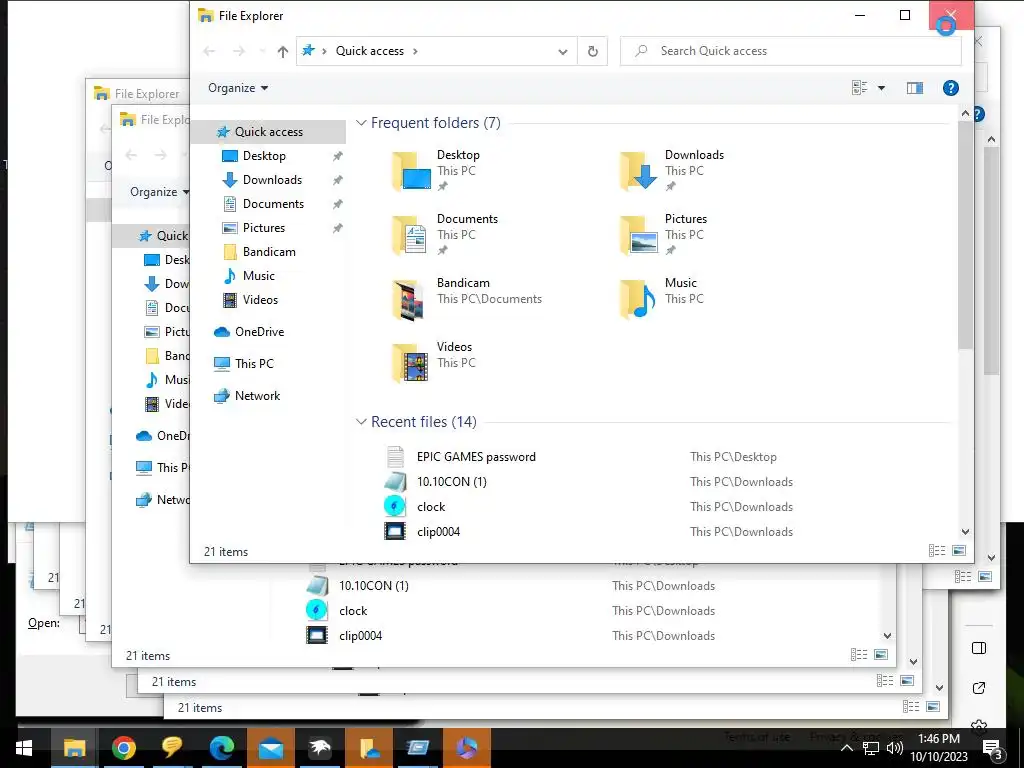Select Pictures in the front window sidebar
This screenshot has height=768, width=1024.
(x=264, y=228)
